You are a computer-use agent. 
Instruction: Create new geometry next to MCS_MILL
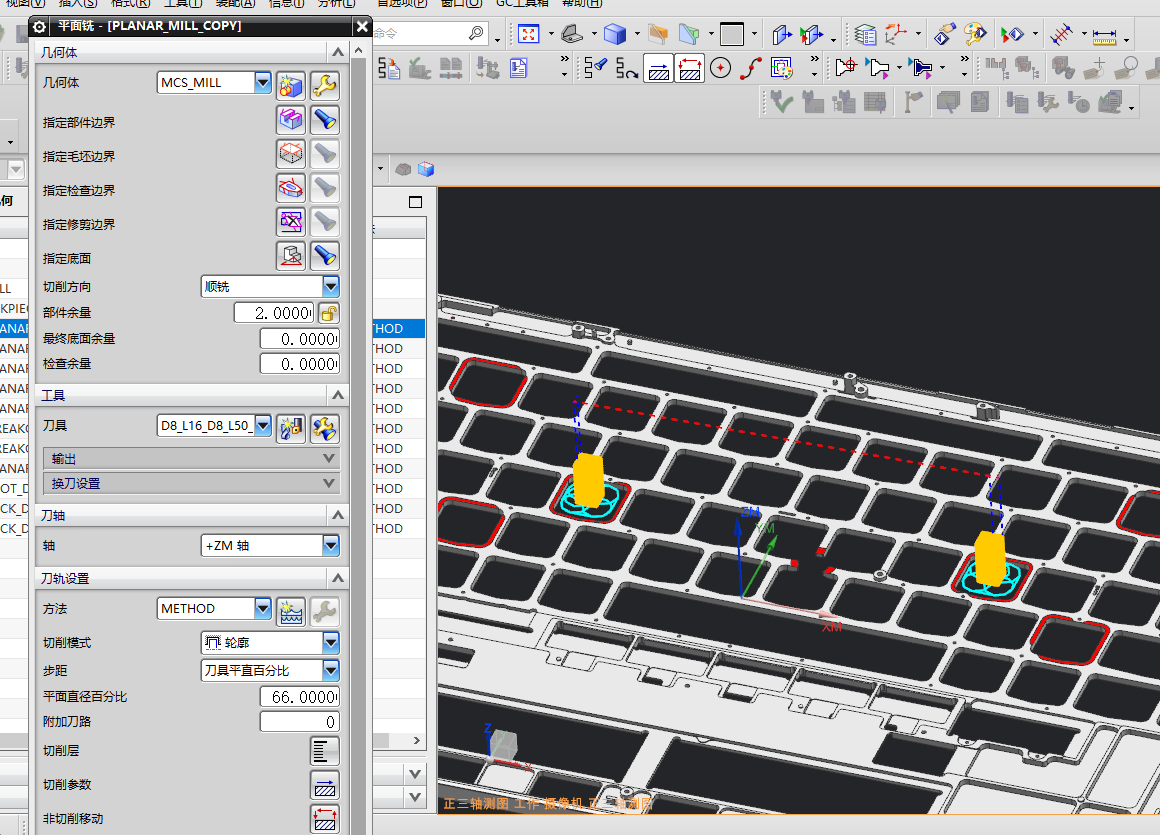point(291,86)
